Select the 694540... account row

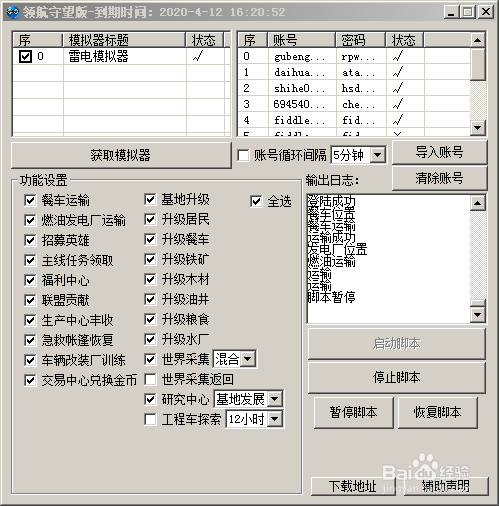(x=354, y=105)
